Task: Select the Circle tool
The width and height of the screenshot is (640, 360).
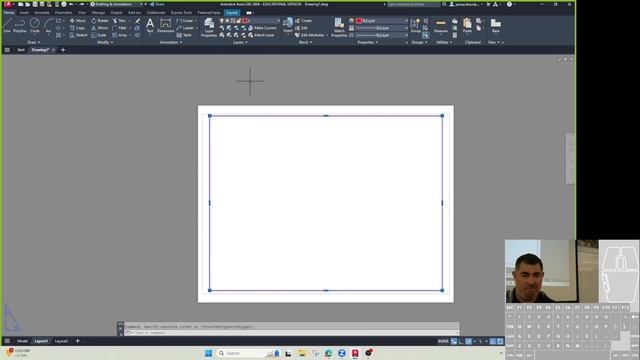Action: point(35,25)
